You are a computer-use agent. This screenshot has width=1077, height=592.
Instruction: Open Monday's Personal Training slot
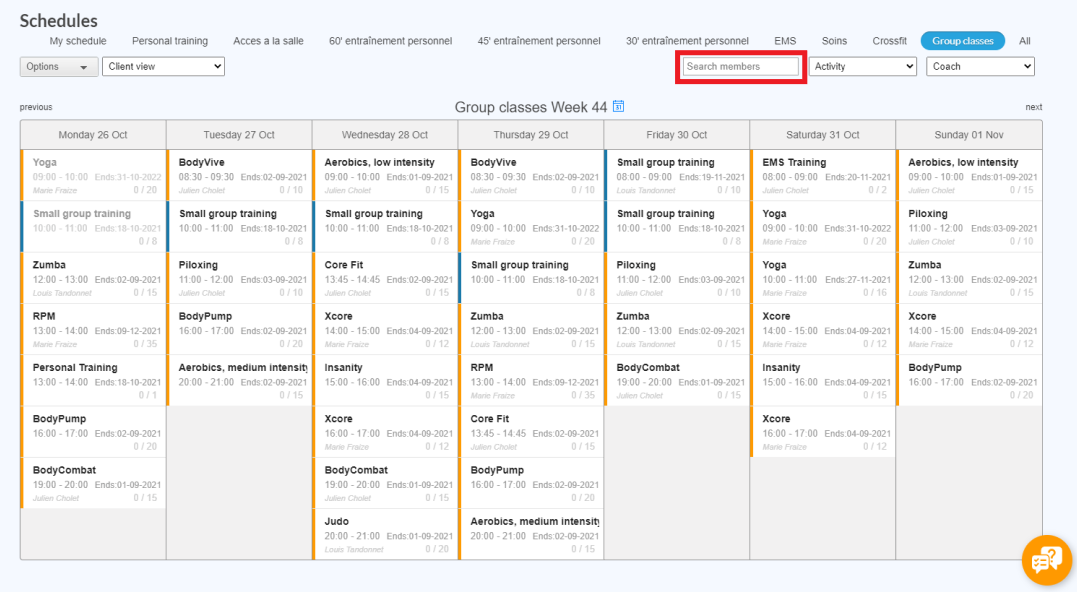click(93, 381)
